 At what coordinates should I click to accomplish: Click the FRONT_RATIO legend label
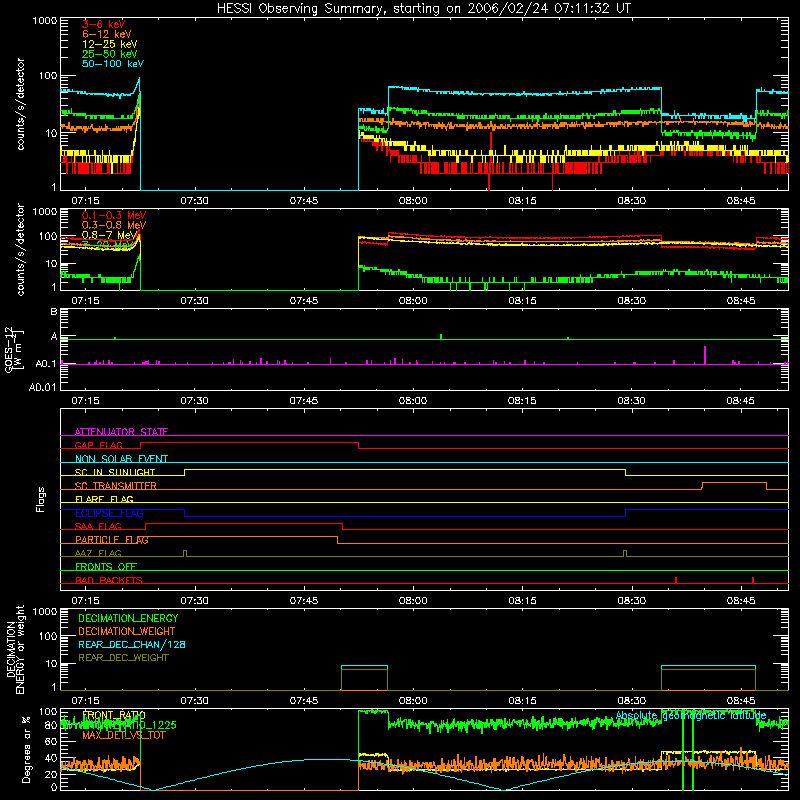tap(114, 715)
